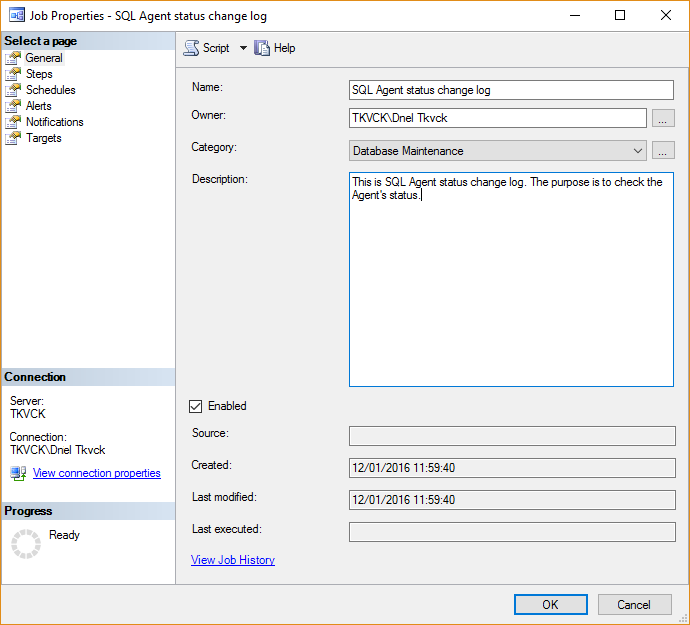Click the Category browse ellipsis button
The height and width of the screenshot is (625, 690).
tap(663, 151)
